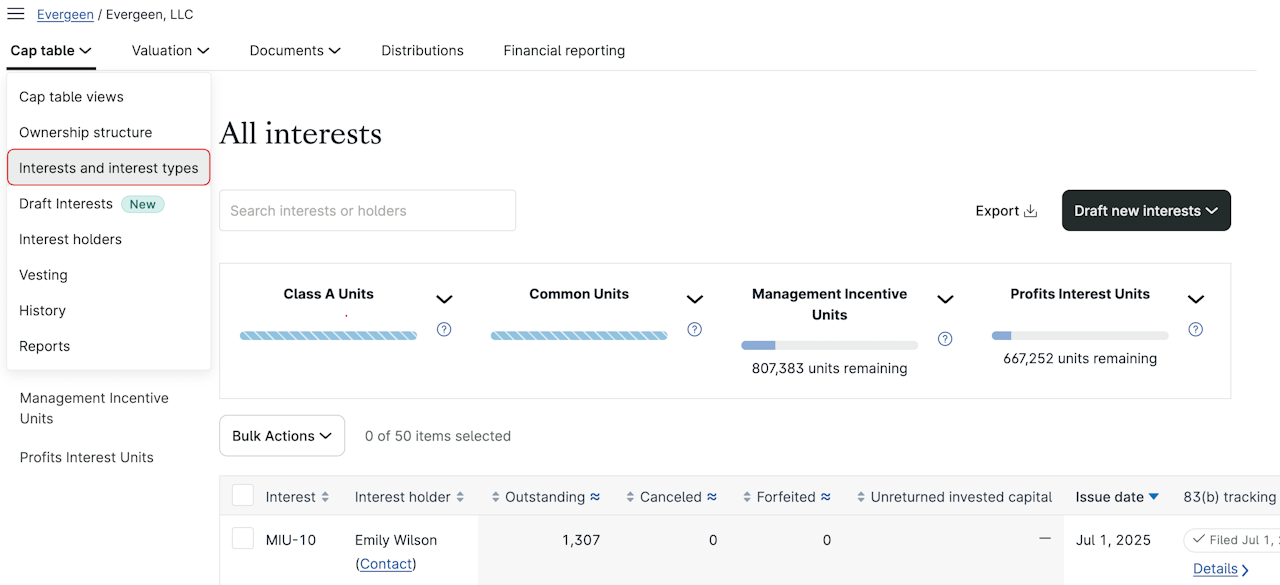This screenshot has height=585, width=1280.
Task: Click the 807,383 units remaining text
Action: [x=829, y=368]
